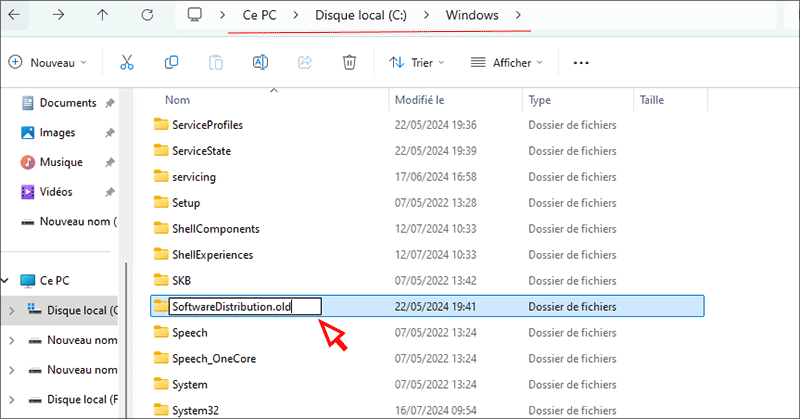Image resolution: width=800 pixels, height=419 pixels.
Task: Open Documents in the sidebar
Action: 67,103
